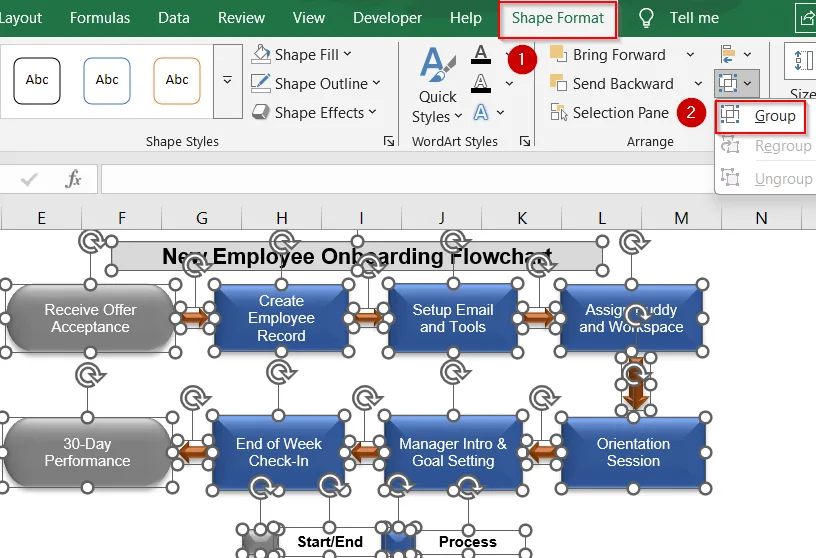Click the Start/End legend label
The height and width of the screenshot is (558, 816).
click(x=330, y=542)
